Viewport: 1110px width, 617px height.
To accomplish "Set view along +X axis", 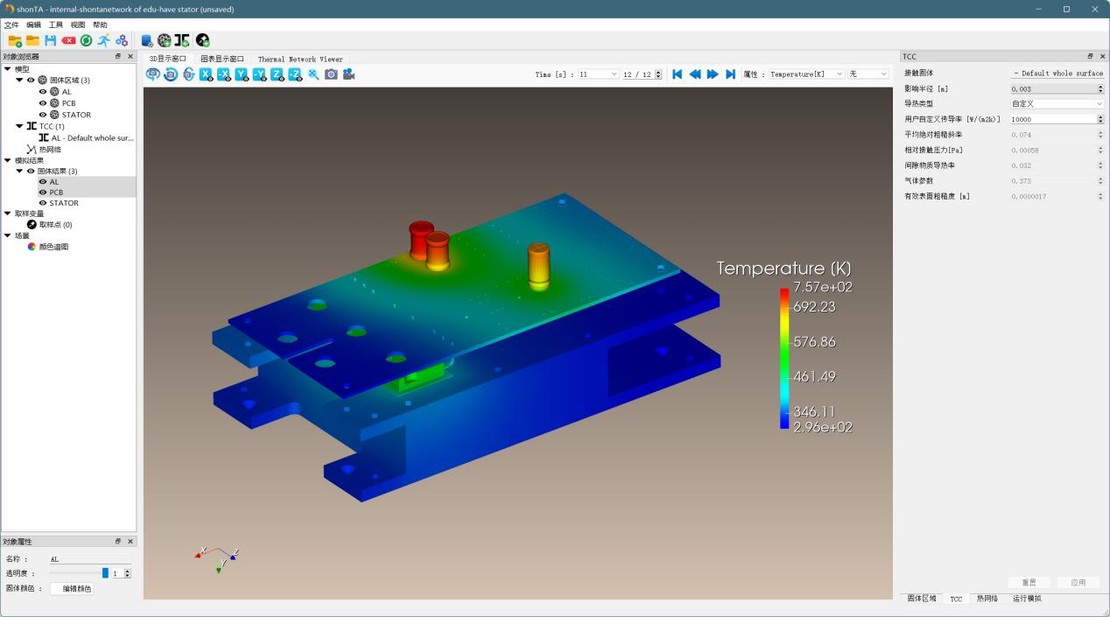I will (206, 74).
